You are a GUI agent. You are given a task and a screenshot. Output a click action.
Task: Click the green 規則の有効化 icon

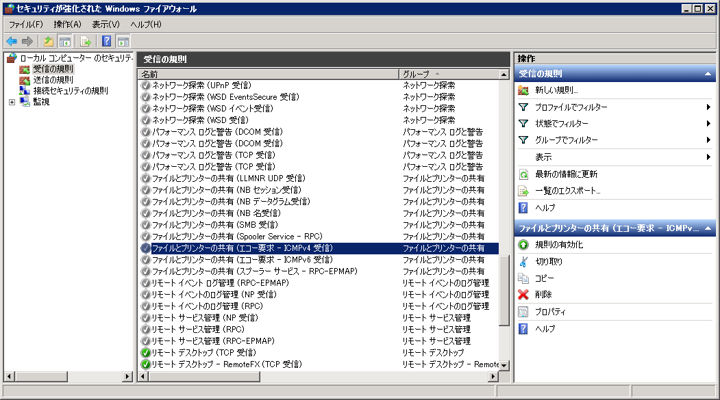(x=523, y=244)
